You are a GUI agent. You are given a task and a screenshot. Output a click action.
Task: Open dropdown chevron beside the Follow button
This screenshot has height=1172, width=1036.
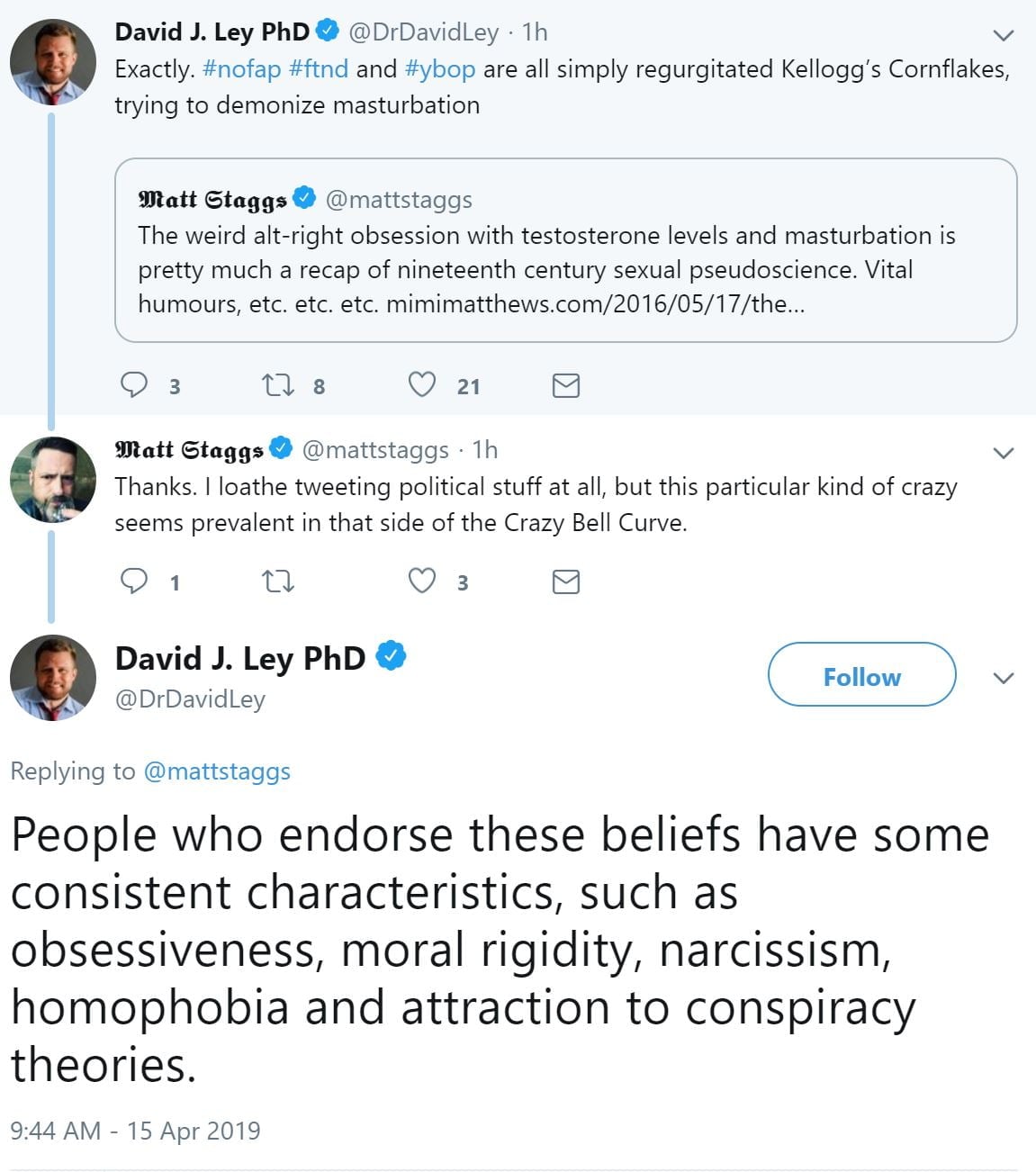coord(1003,678)
